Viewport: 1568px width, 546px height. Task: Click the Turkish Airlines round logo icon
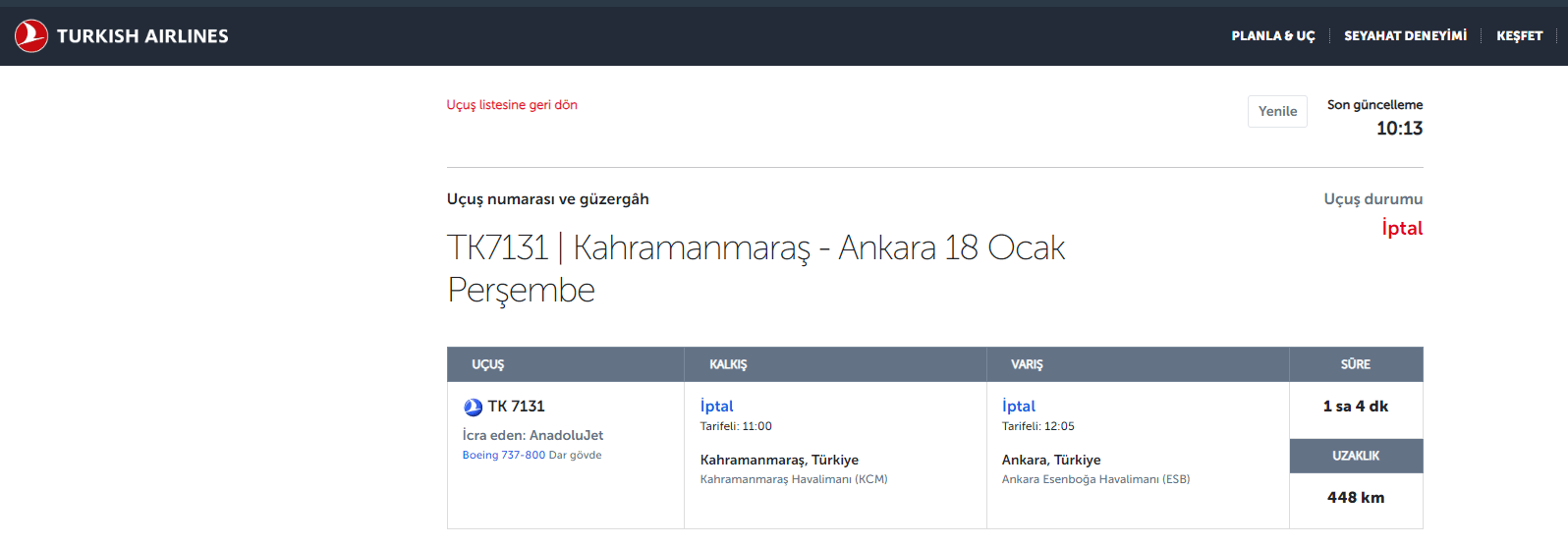click(31, 36)
